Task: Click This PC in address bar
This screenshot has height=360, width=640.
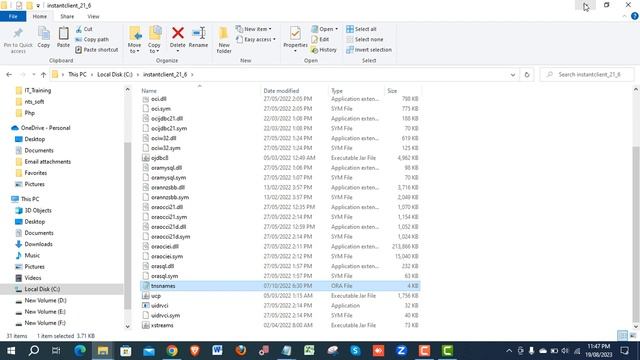Action: click(x=77, y=74)
